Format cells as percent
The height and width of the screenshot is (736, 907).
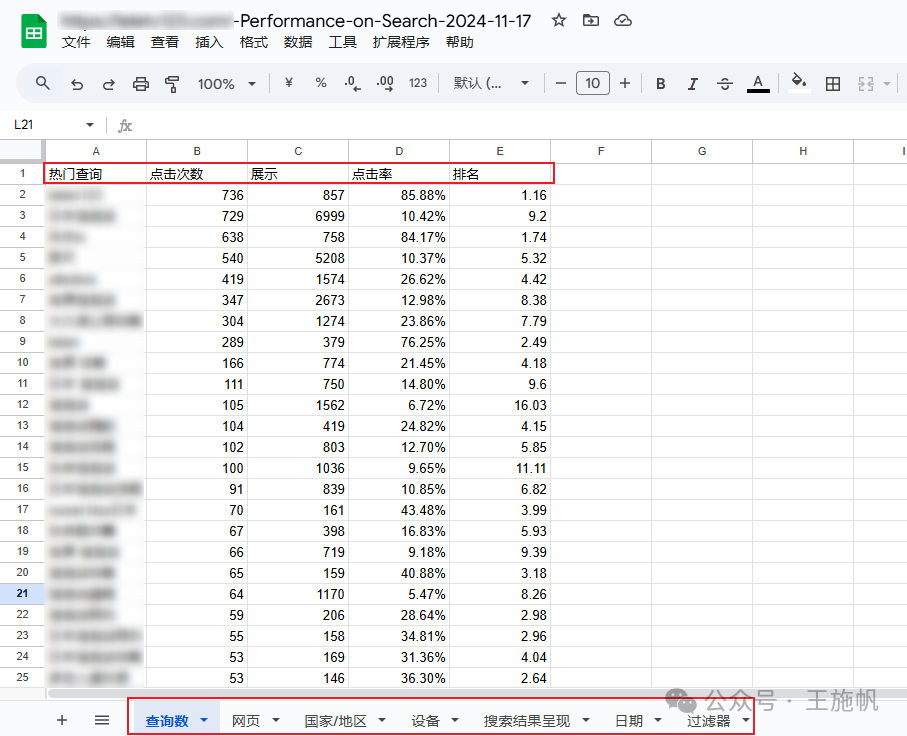(x=320, y=83)
